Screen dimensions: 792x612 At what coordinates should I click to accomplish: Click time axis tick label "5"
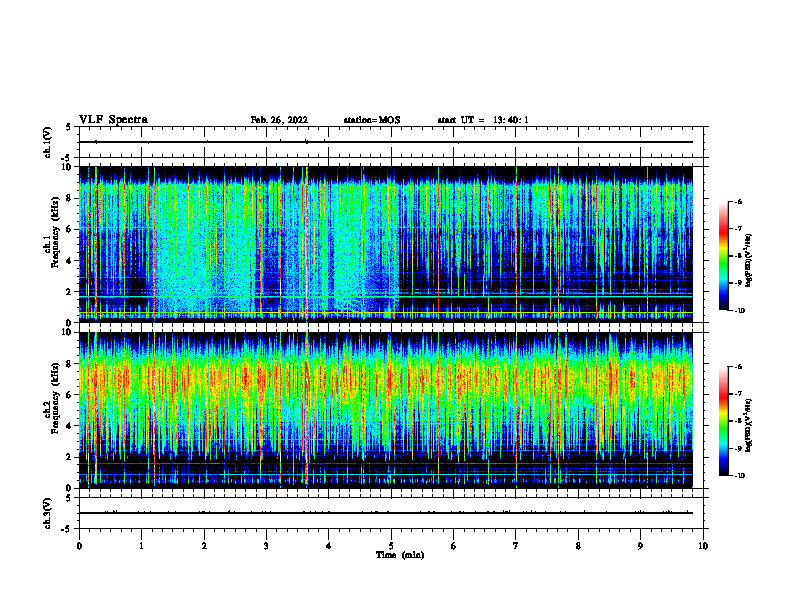click(x=391, y=546)
